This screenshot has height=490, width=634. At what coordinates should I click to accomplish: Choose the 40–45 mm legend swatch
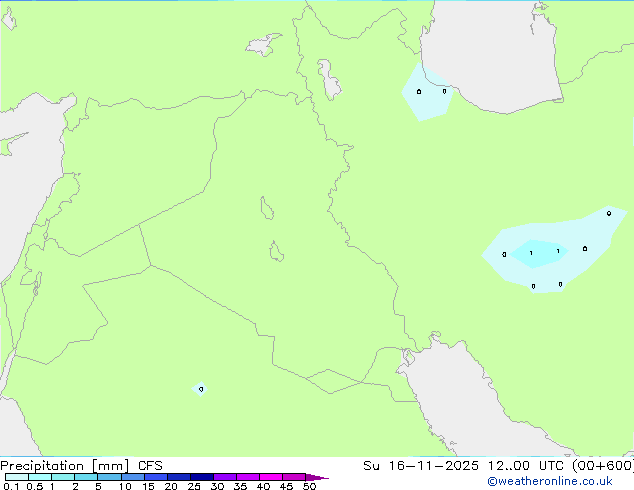tap(271, 477)
